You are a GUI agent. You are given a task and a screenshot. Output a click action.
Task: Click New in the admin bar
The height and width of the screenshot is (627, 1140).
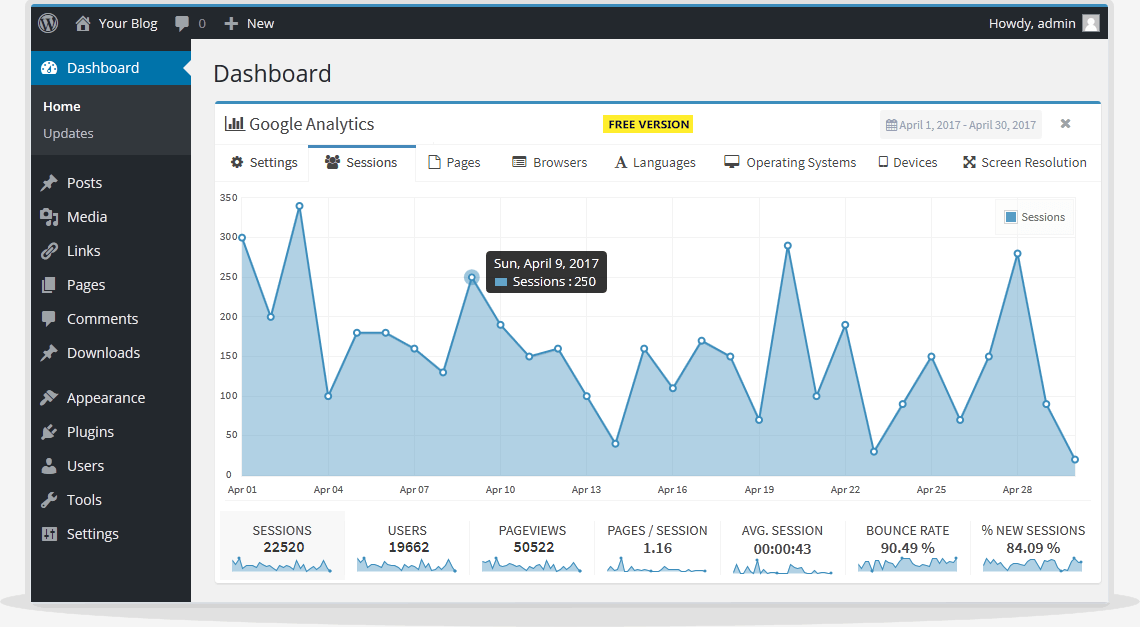[260, 23]
